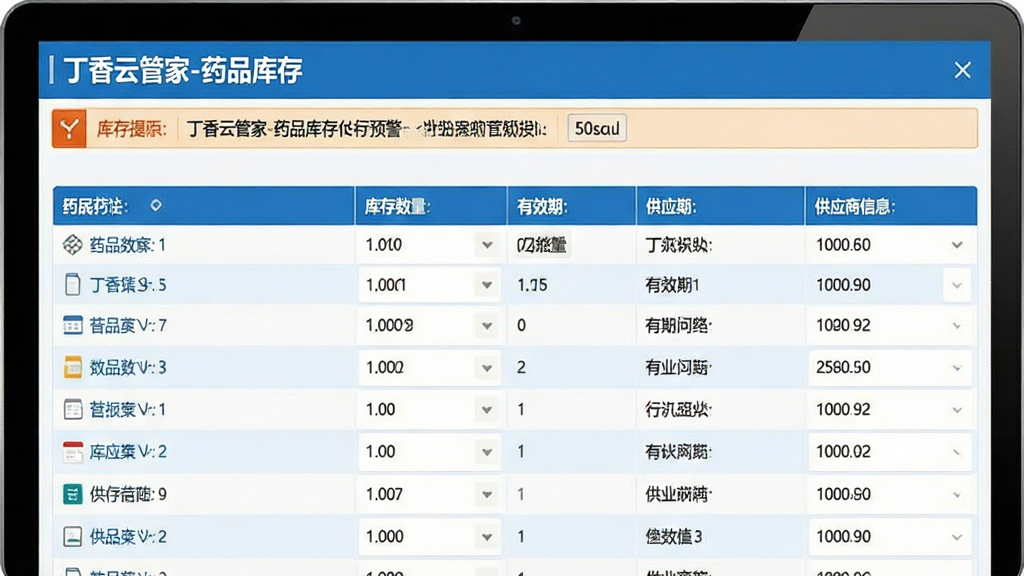The width and height of the screenshot is (1024, 576).
Task: Open the quantity dropdown showing 1.002
Action: point(487,368)
